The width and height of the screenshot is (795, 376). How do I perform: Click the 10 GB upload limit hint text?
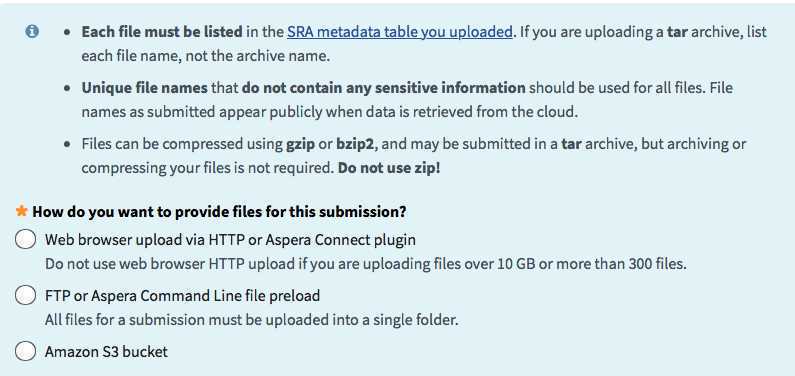click(x=366, y=264)
